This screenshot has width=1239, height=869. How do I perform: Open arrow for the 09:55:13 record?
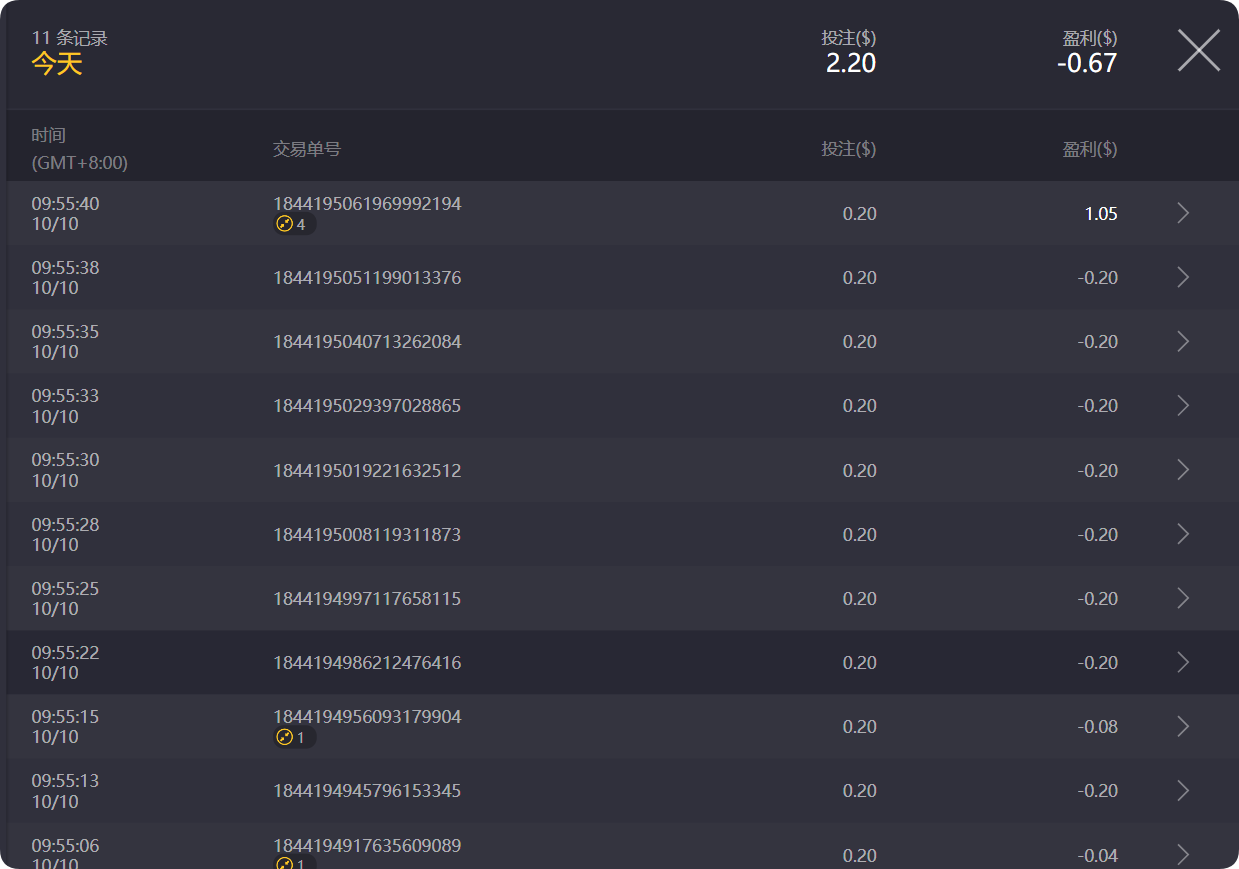coord(1183,790)
